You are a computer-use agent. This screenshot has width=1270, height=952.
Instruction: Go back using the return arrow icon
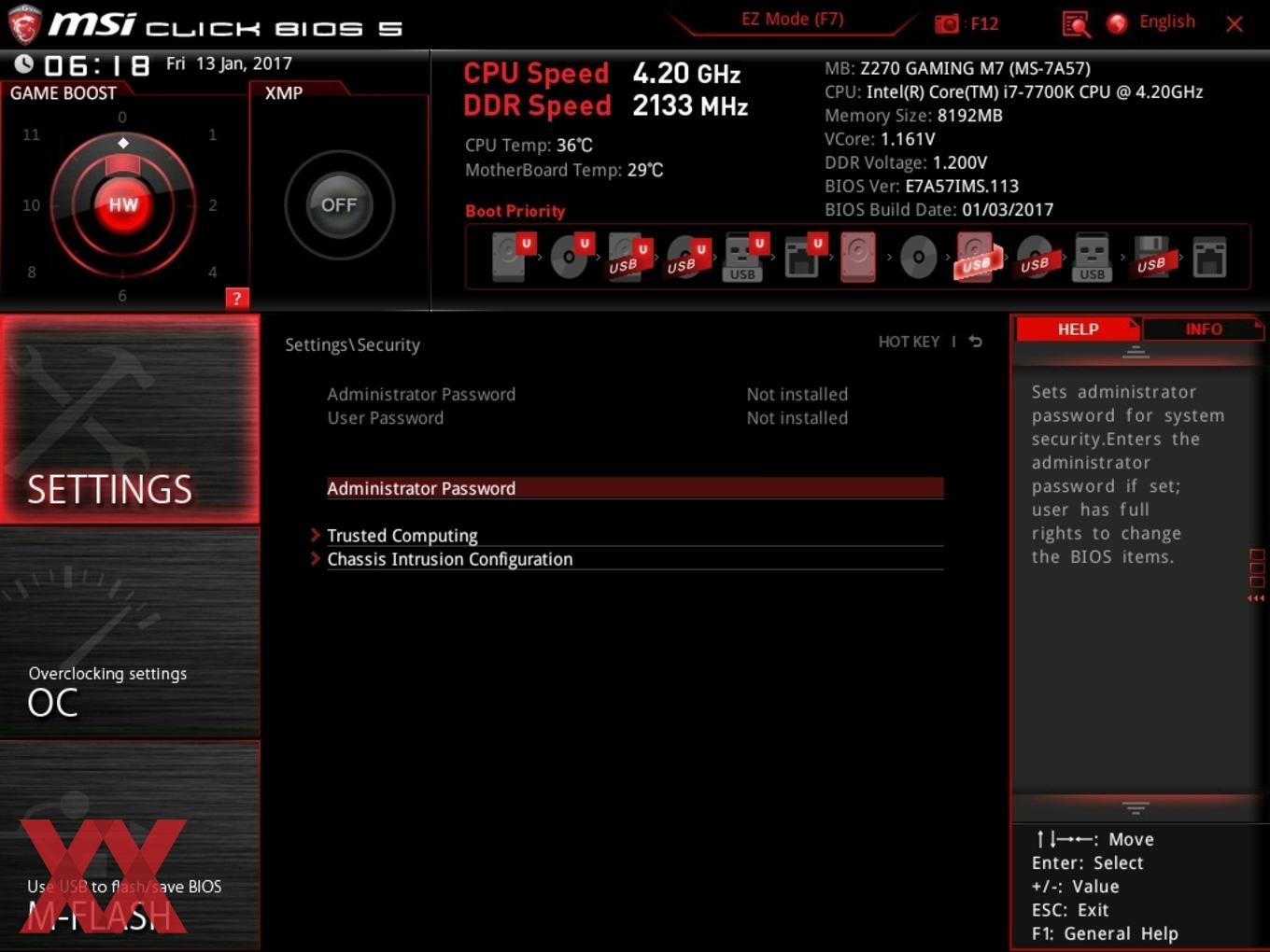975,342
